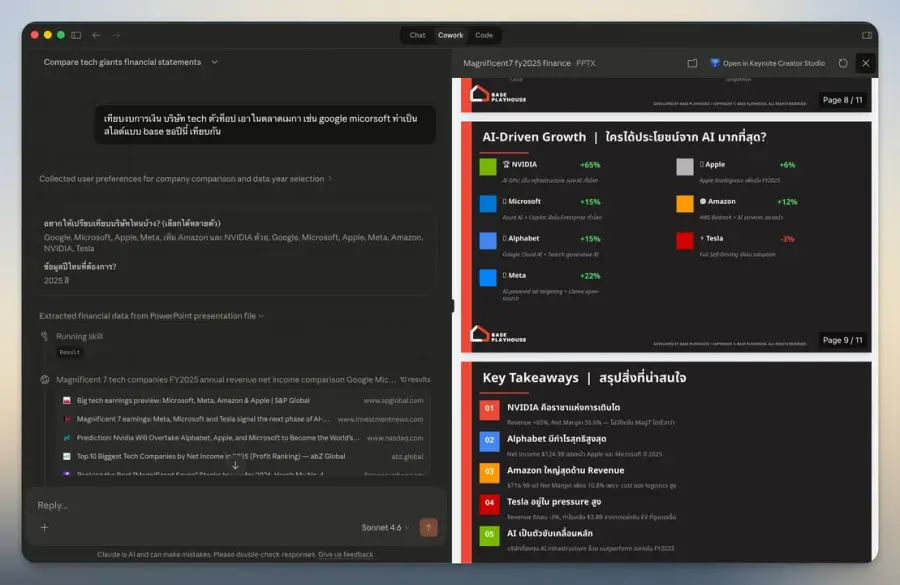Click Apple +6% growth value
Viewport: 900px width, 585px height.
point(788,165)
